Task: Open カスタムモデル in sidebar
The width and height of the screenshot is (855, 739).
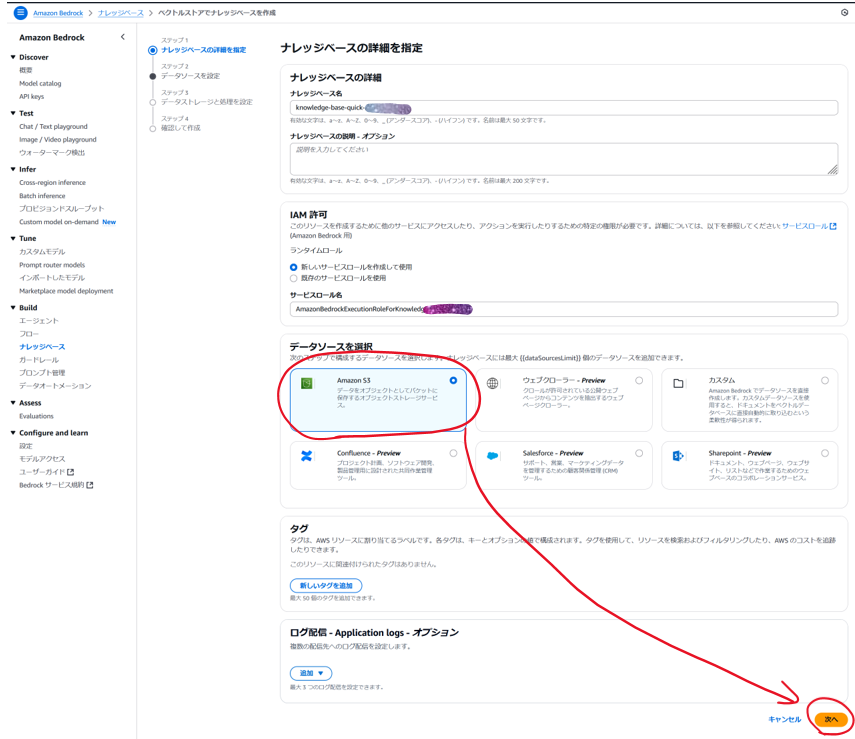Action: click(x=43, y=252)
